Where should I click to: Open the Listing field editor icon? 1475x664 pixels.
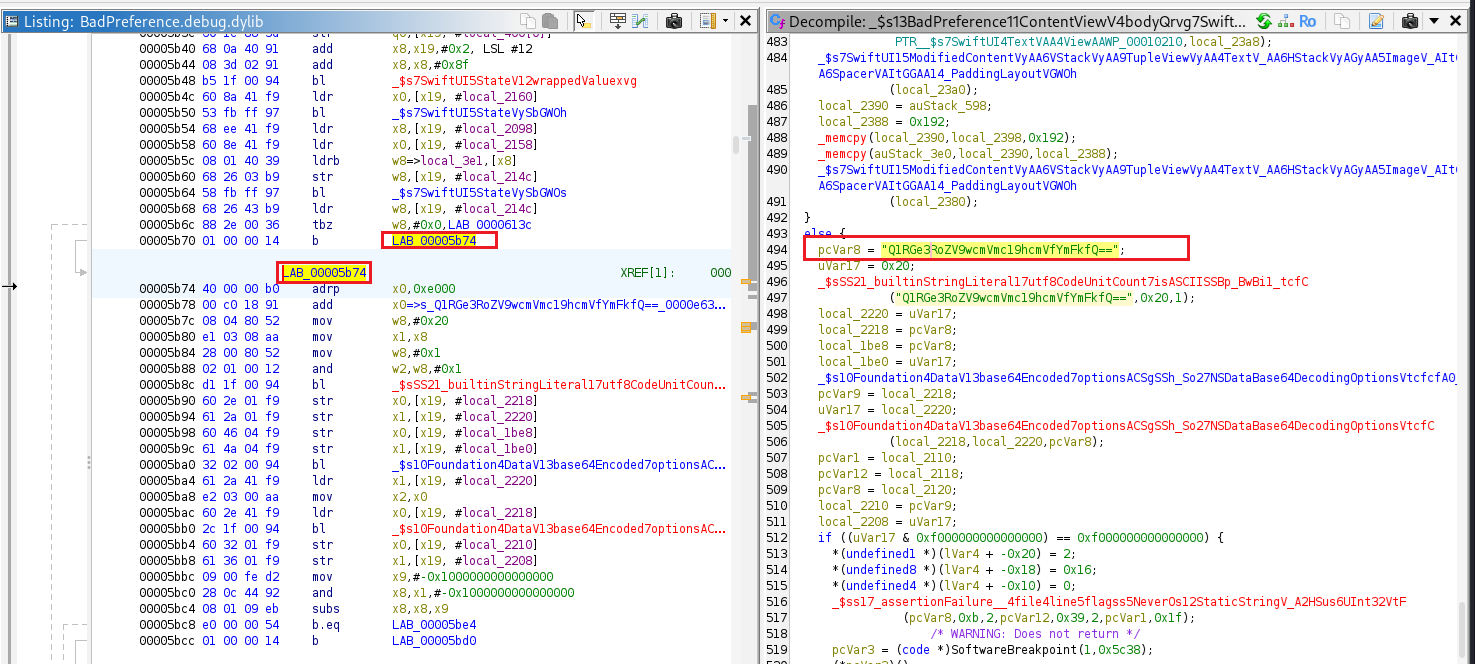617,20
